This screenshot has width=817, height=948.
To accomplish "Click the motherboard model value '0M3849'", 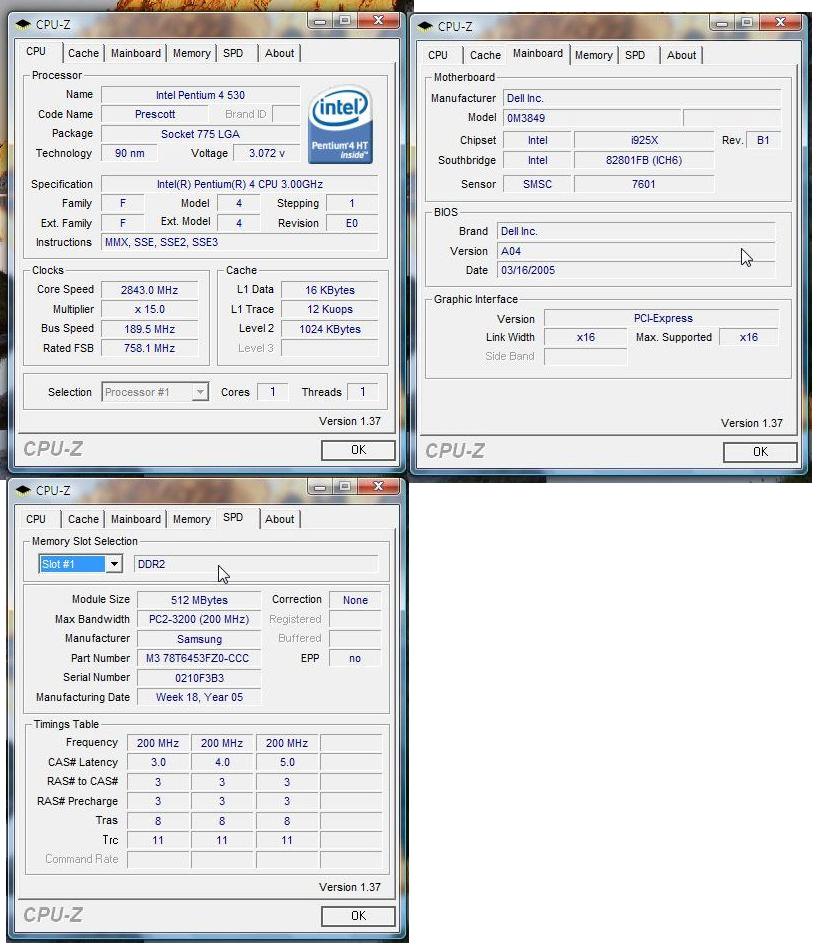I will (591, 118).
